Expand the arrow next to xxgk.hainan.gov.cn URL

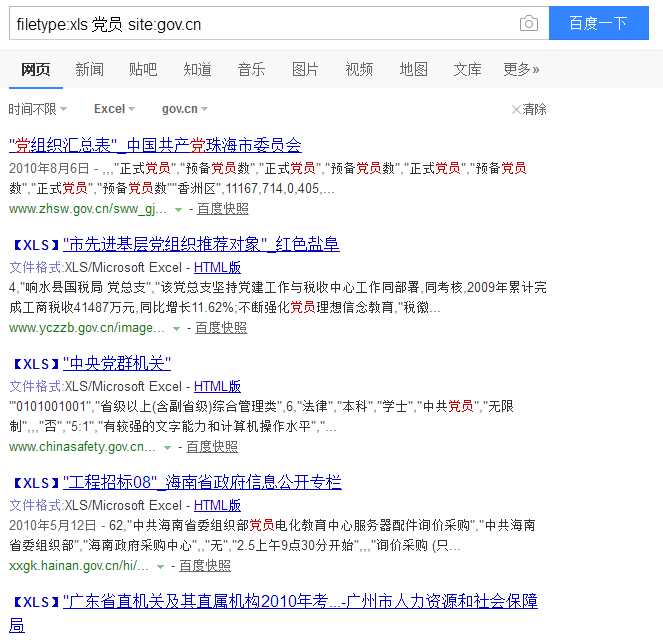160,567
